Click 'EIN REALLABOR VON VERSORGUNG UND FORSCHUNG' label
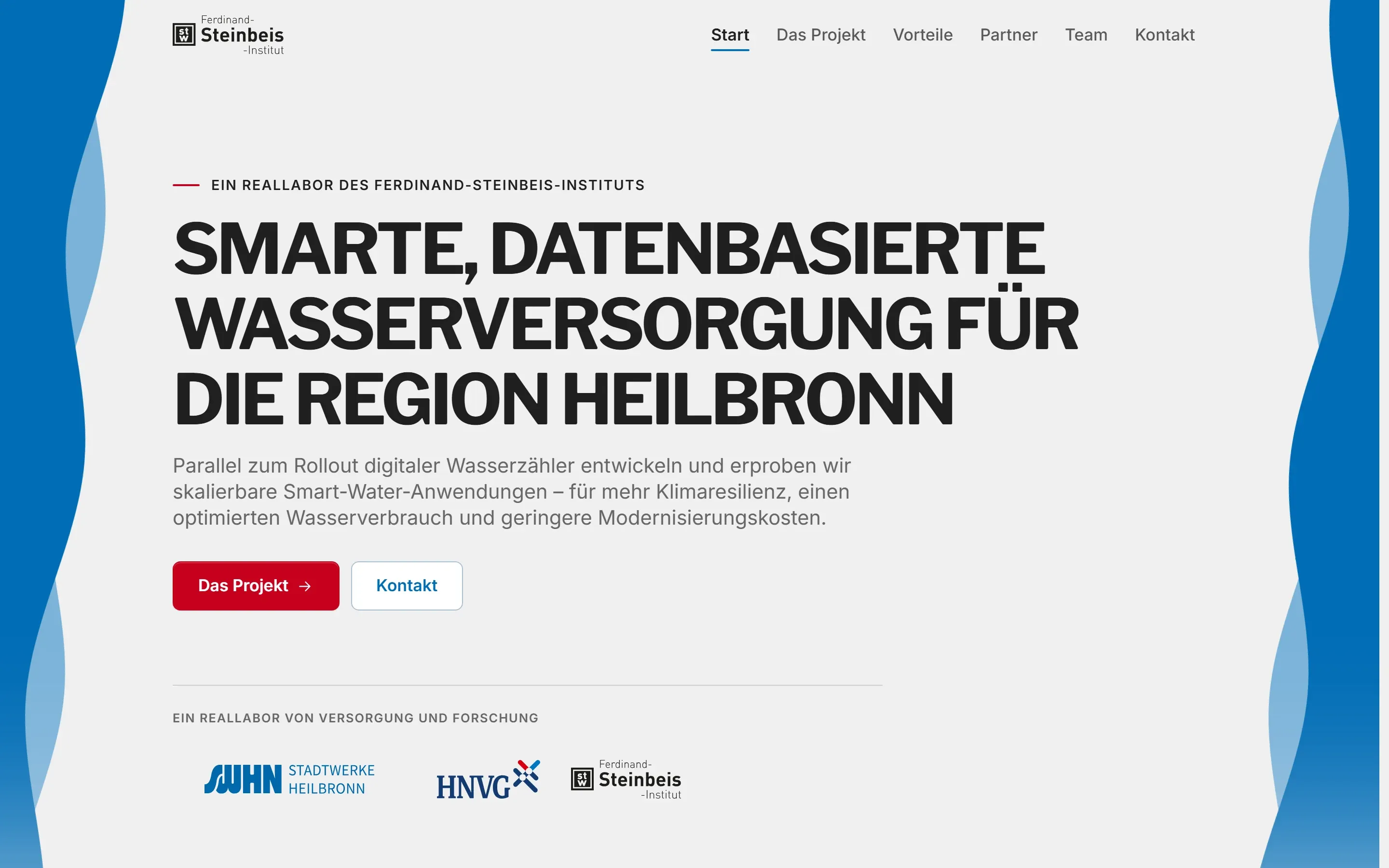The image size is (1389, 868). [355, 718]
